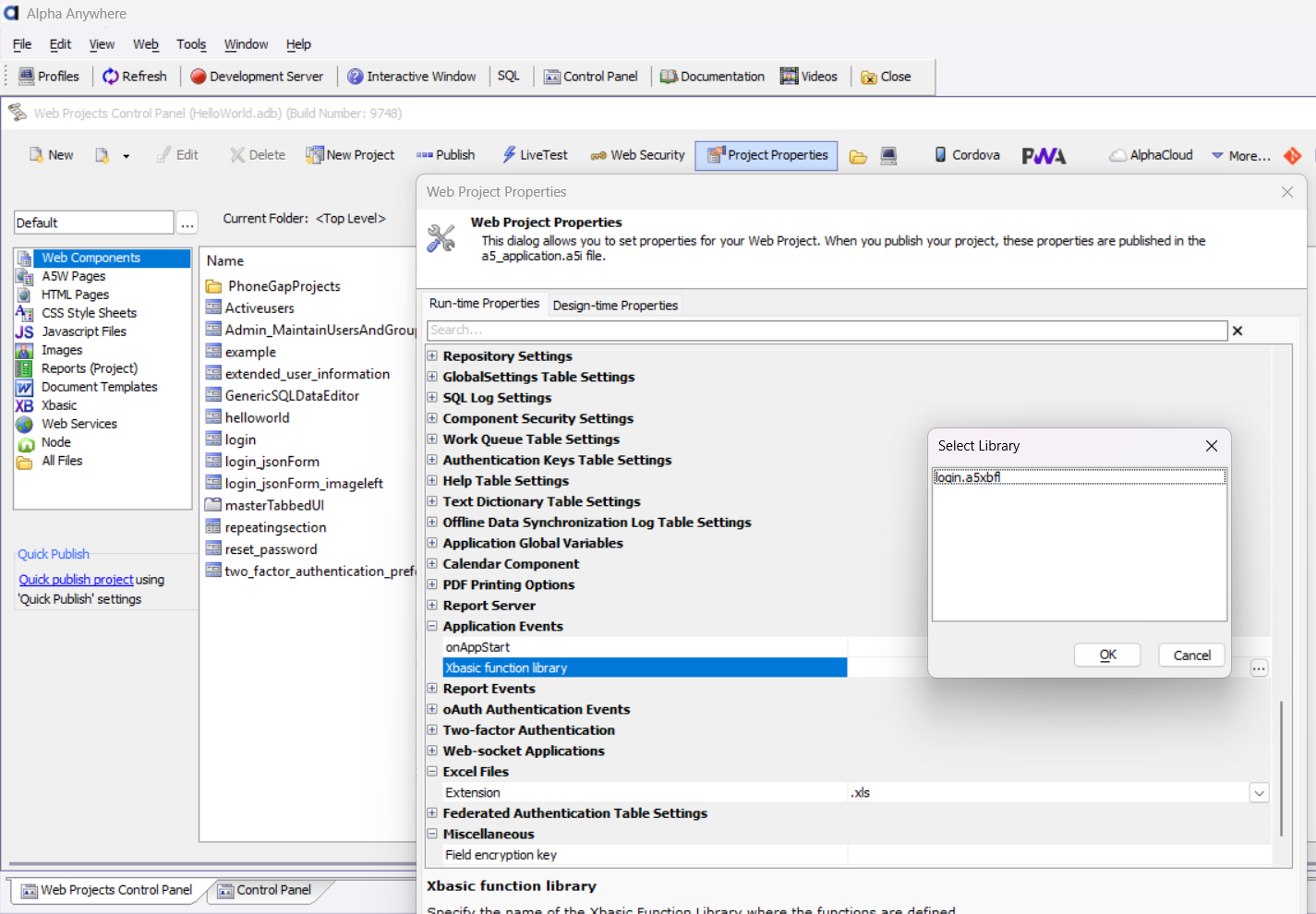This screenshot has width=1316, height=914.
Task: Switch to Design-time Properties tab
Action: point(615,306)
